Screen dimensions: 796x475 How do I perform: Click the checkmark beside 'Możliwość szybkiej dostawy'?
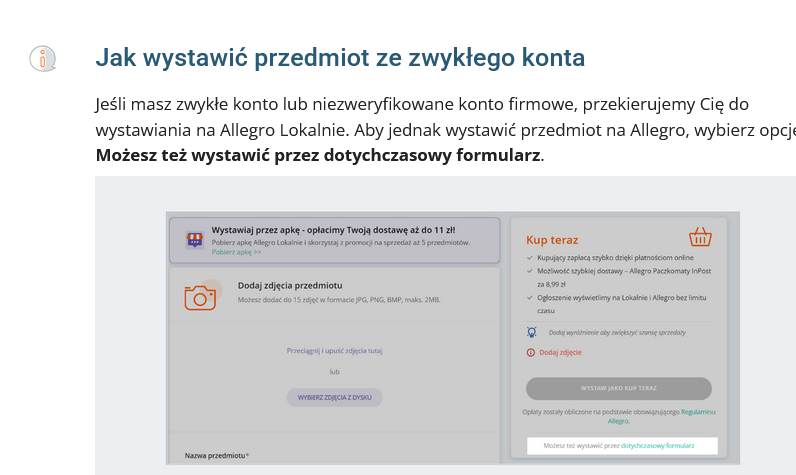pyautogui.click(x=530, y=271)
